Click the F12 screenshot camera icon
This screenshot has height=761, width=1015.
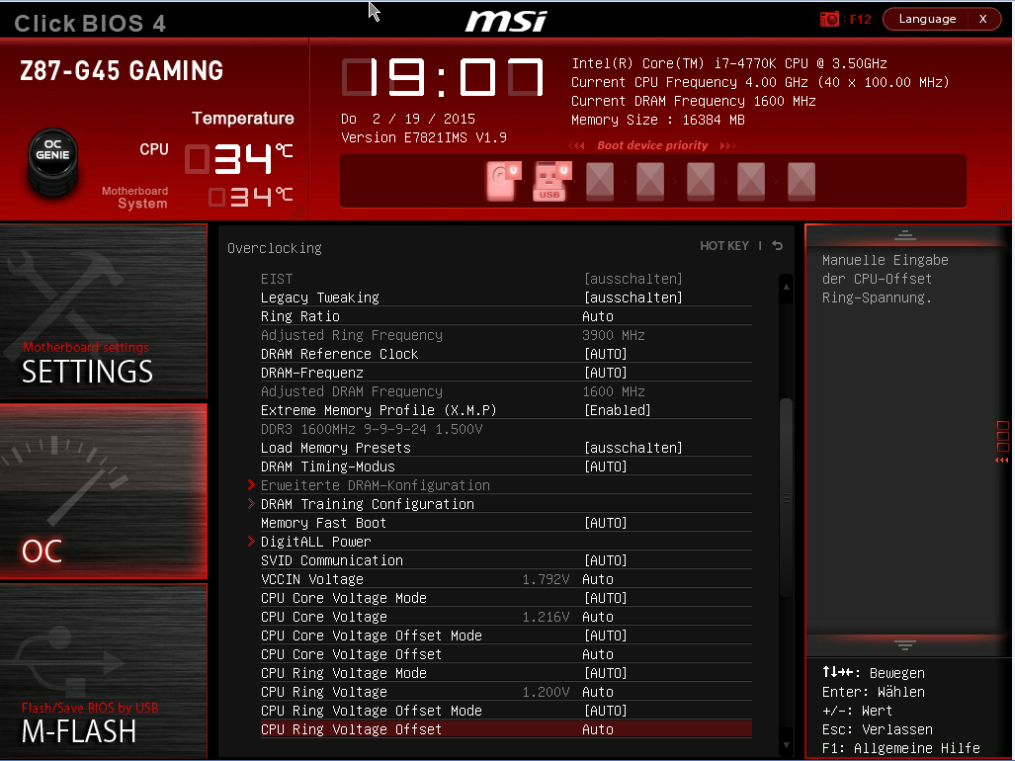click(x=829, y=19)
